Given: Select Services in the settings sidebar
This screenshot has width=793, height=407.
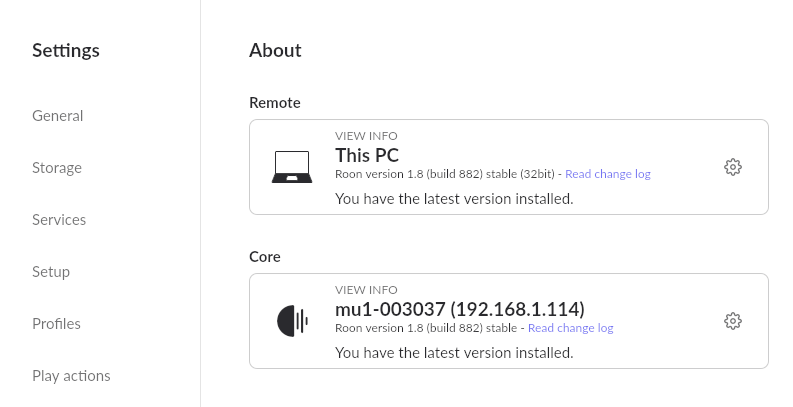Looking at the screenshot, I should coord(59,220).
